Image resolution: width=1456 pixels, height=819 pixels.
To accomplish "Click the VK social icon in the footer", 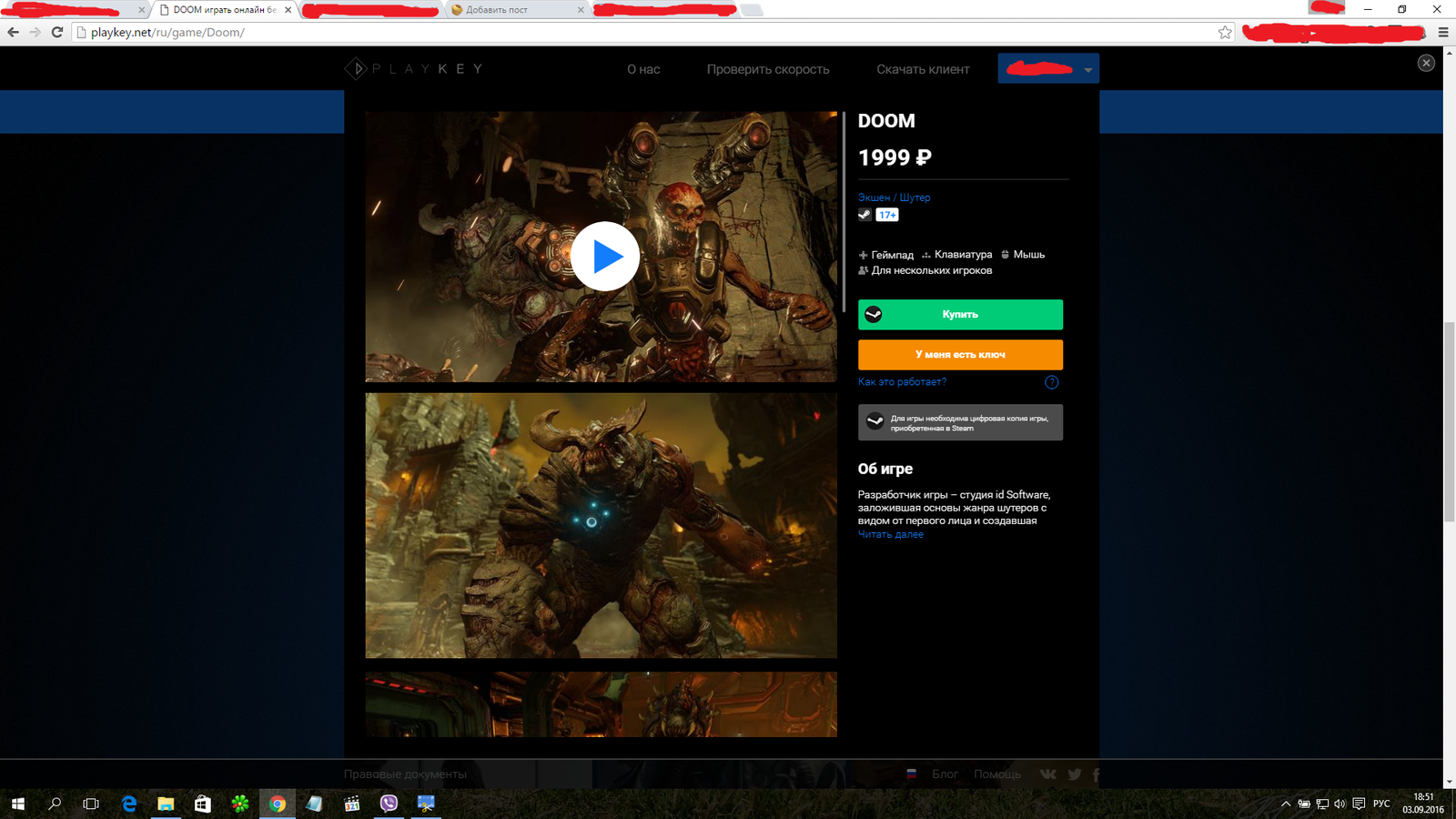I will pos(1048,774).
